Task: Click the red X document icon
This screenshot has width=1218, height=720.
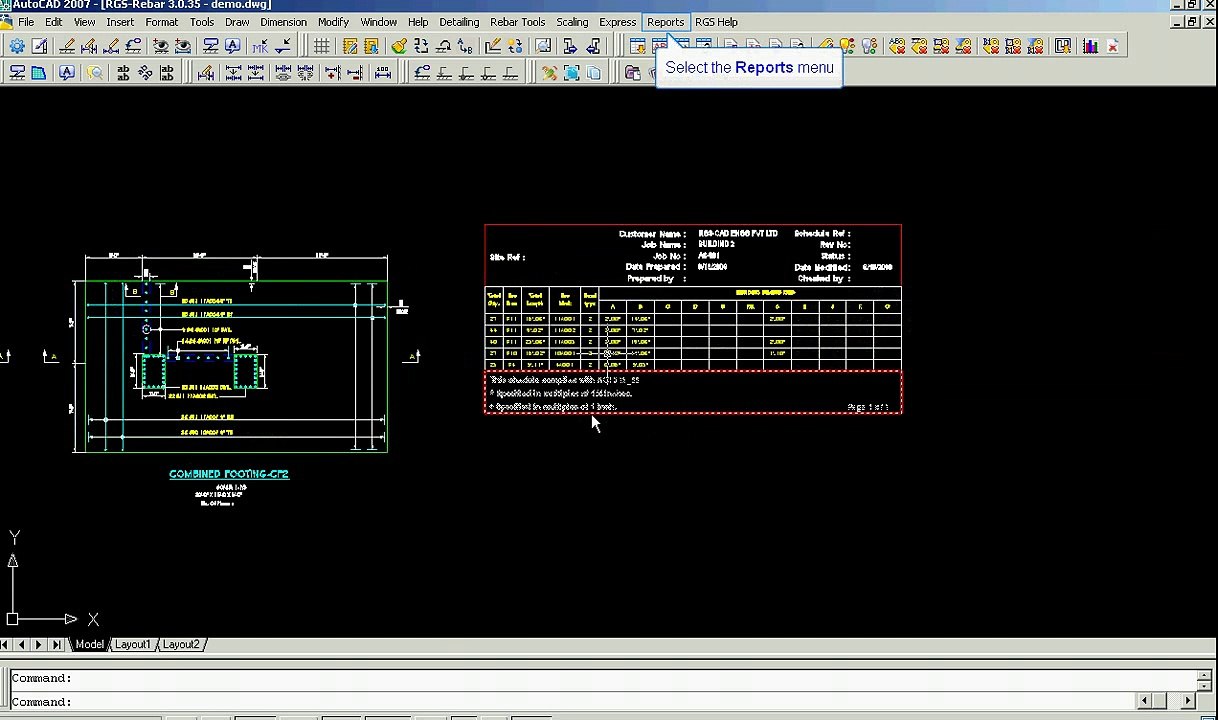Action: [x=1113, y=46]
